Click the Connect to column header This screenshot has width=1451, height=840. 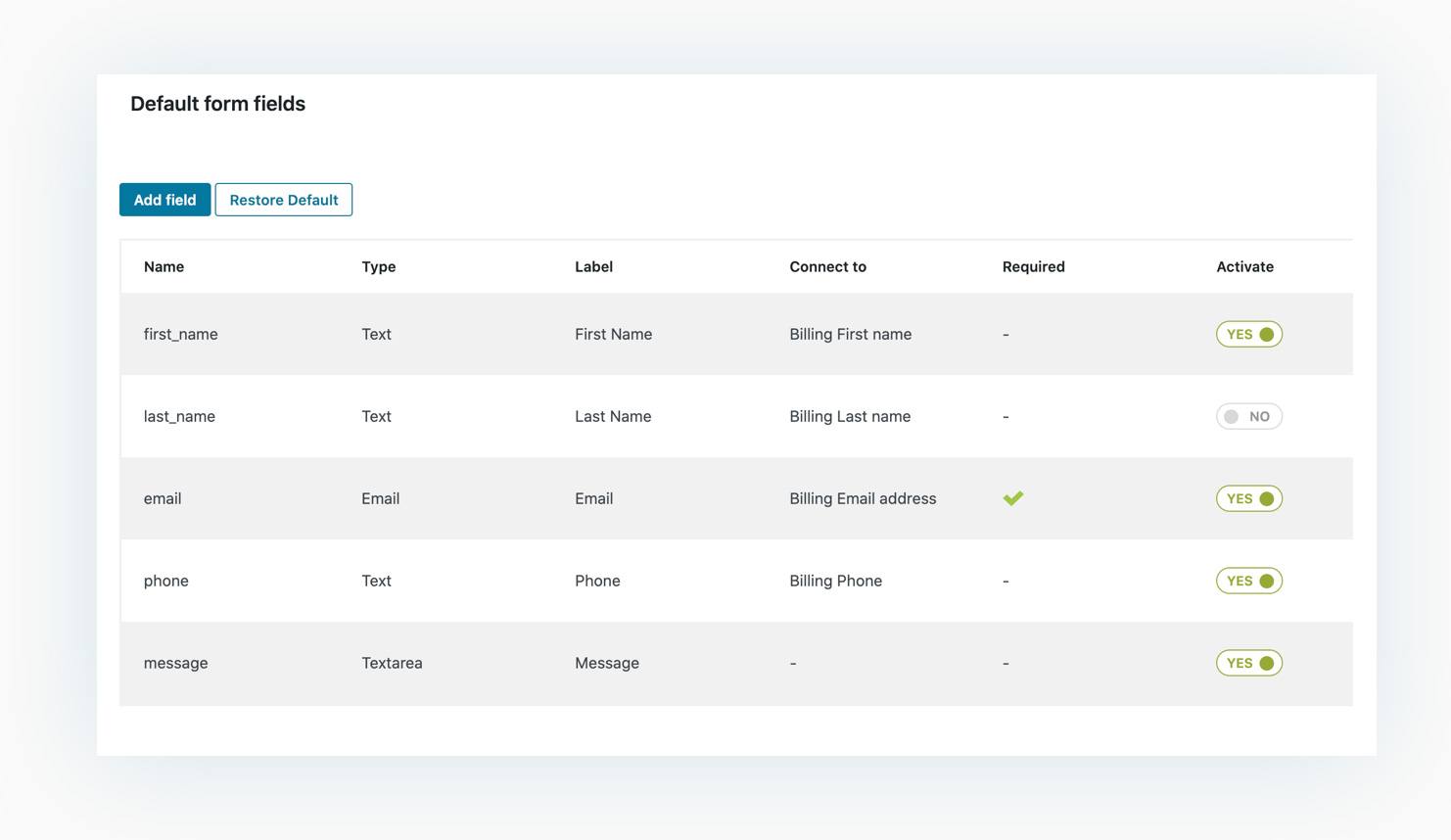click(x=827, y=266)
